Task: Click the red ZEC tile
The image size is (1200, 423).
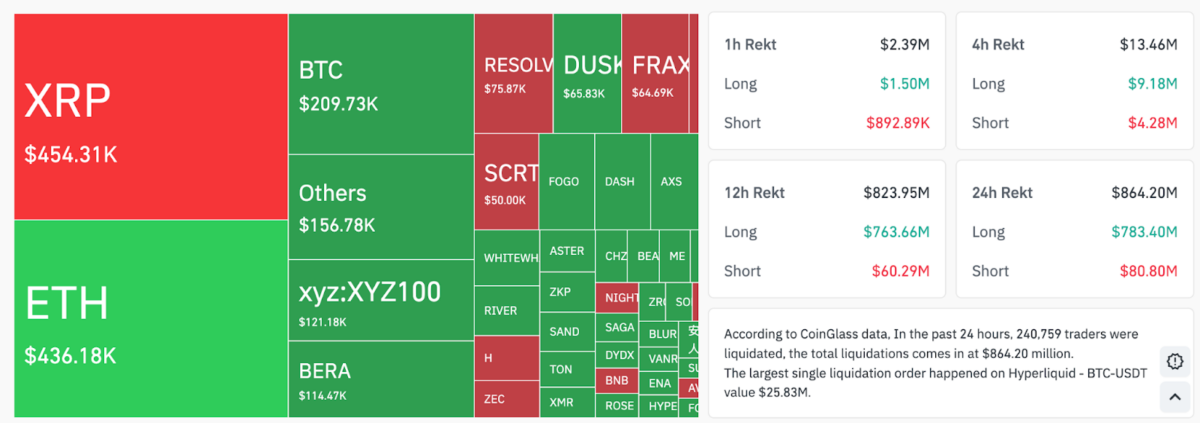Action: (506, 398)
